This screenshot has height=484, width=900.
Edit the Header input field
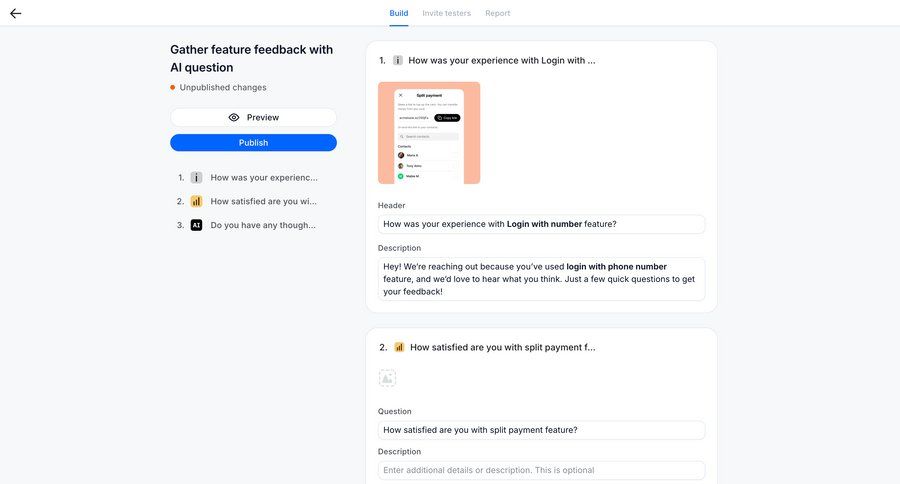[x=541, y=224]
